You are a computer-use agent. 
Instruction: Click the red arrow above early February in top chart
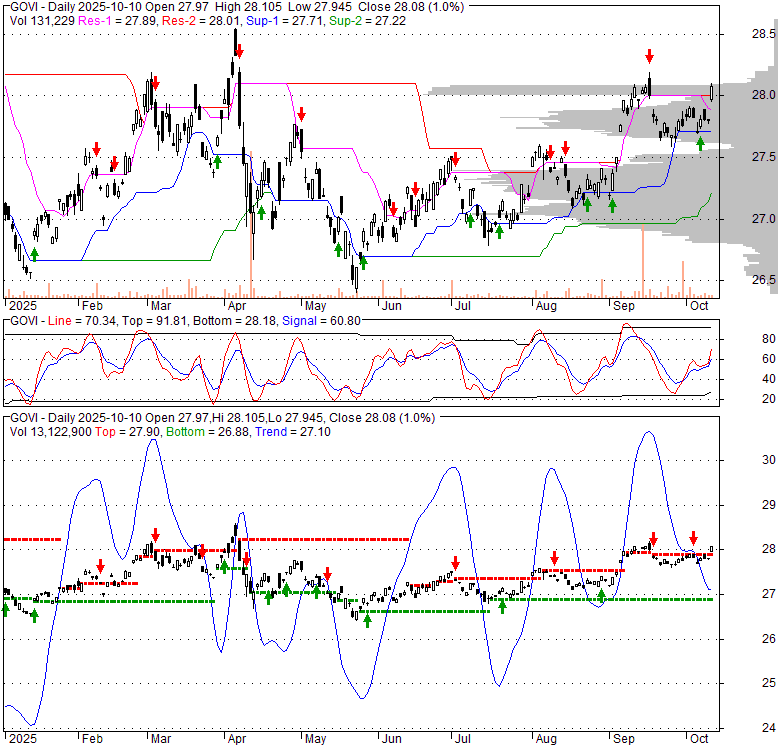click(96, 149)
